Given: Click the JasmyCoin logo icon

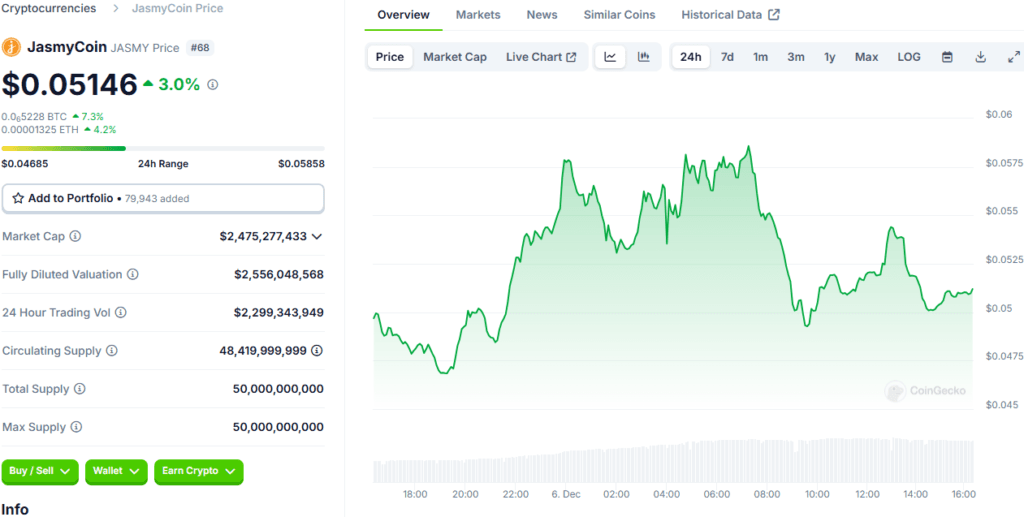Looking at the screenshot, I should (11, 48).
